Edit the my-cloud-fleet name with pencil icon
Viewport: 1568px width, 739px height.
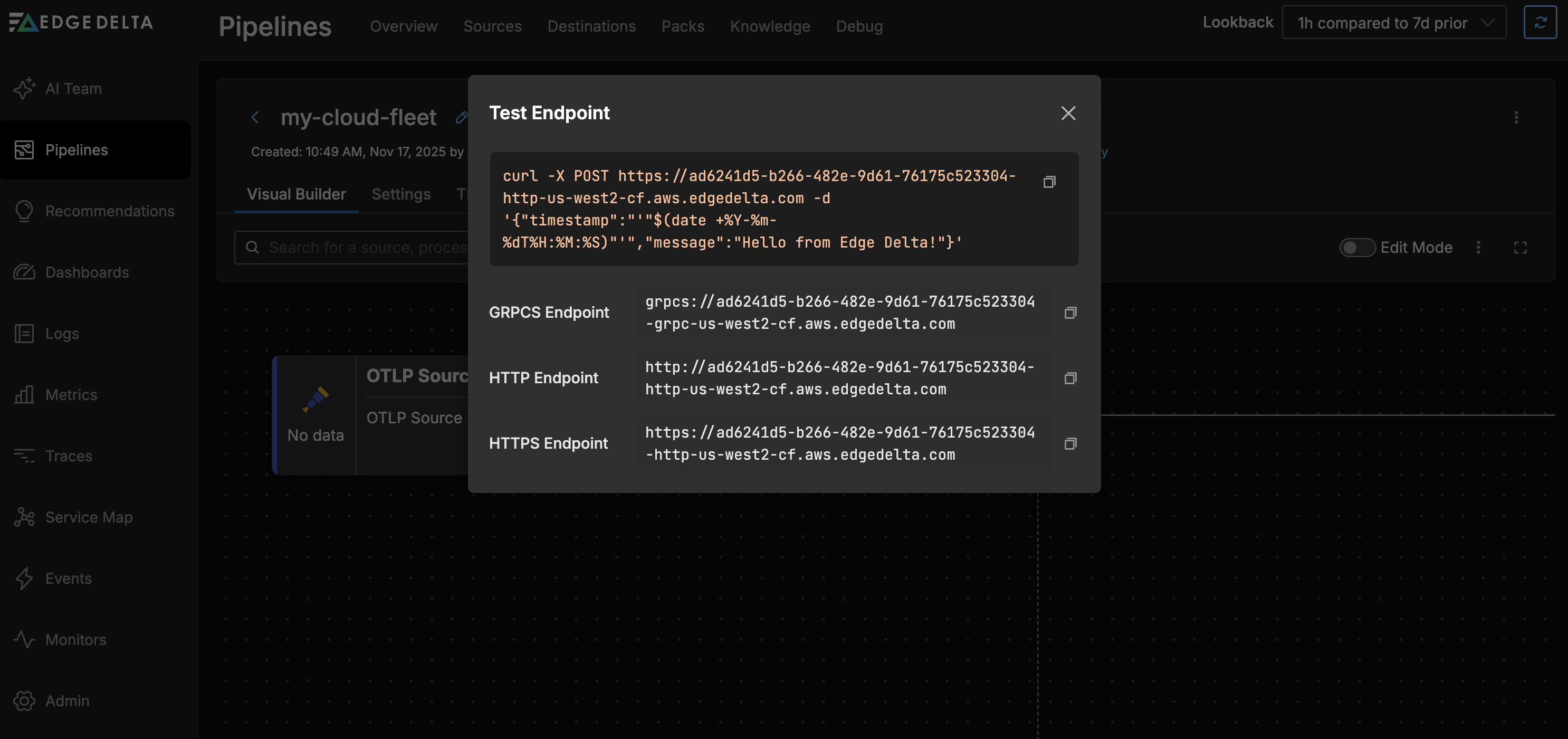pyautogui.click(x=462, y=117)
